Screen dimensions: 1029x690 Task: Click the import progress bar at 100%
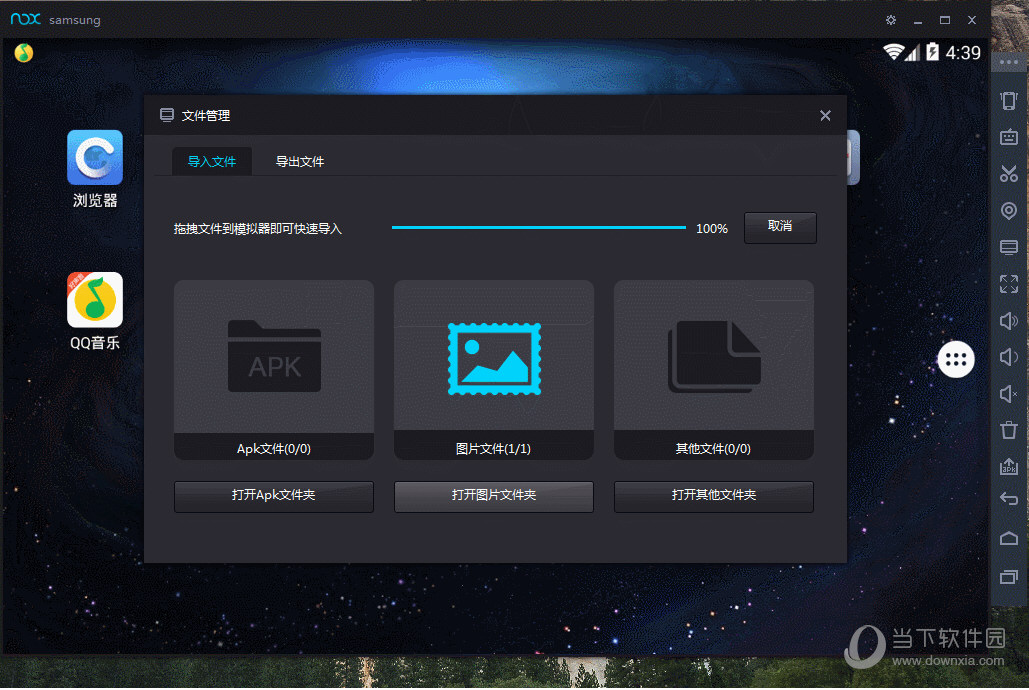(x=538, y=227)
